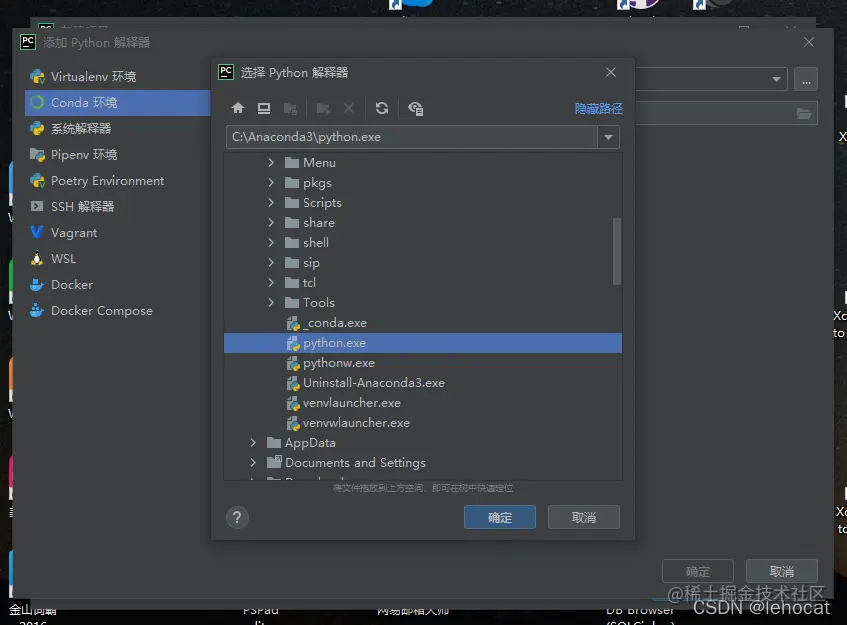847x625 pixels.
Task: Select the share folder row
Action: tap(422, 223)
